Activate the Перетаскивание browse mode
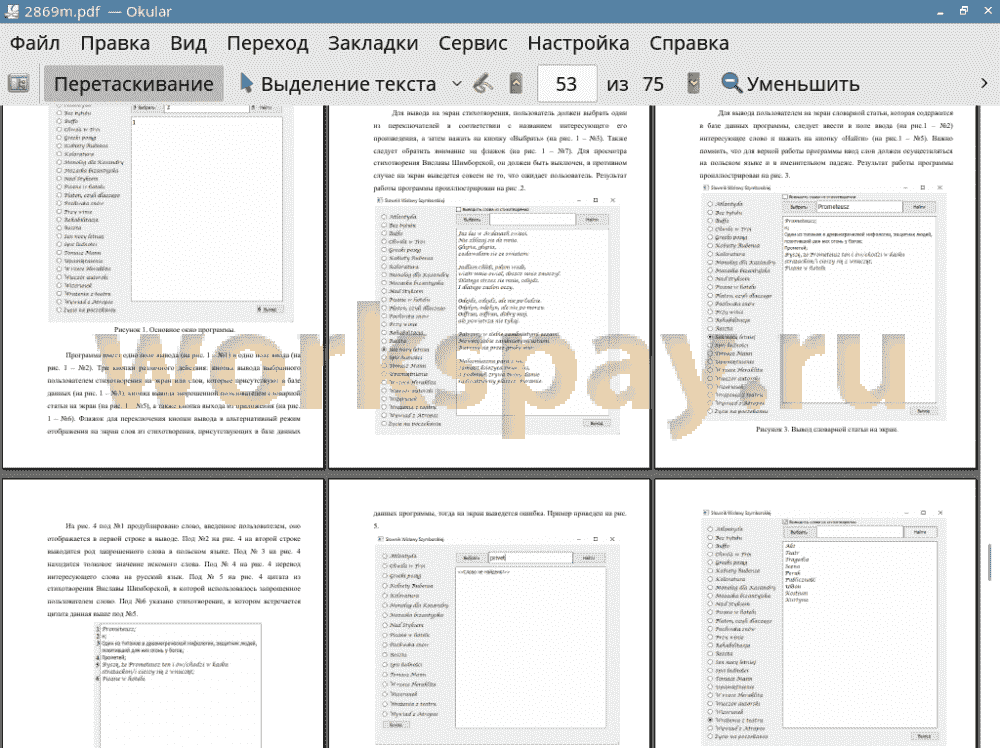Image resolution: width=1000 pixels, height=748 pixels. click(133, 84)
